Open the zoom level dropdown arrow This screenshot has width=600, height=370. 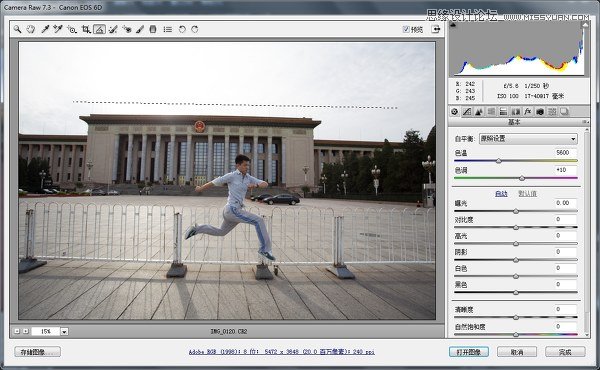[64, 331]
